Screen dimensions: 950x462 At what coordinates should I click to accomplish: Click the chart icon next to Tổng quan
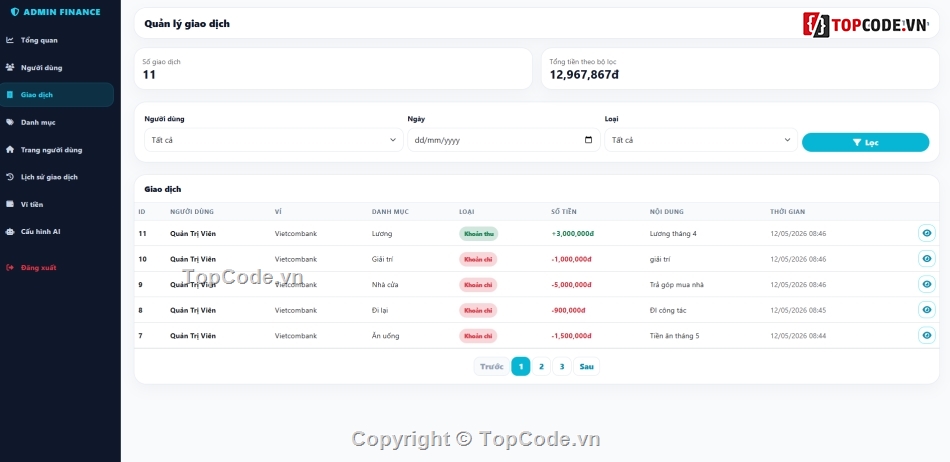10,40
